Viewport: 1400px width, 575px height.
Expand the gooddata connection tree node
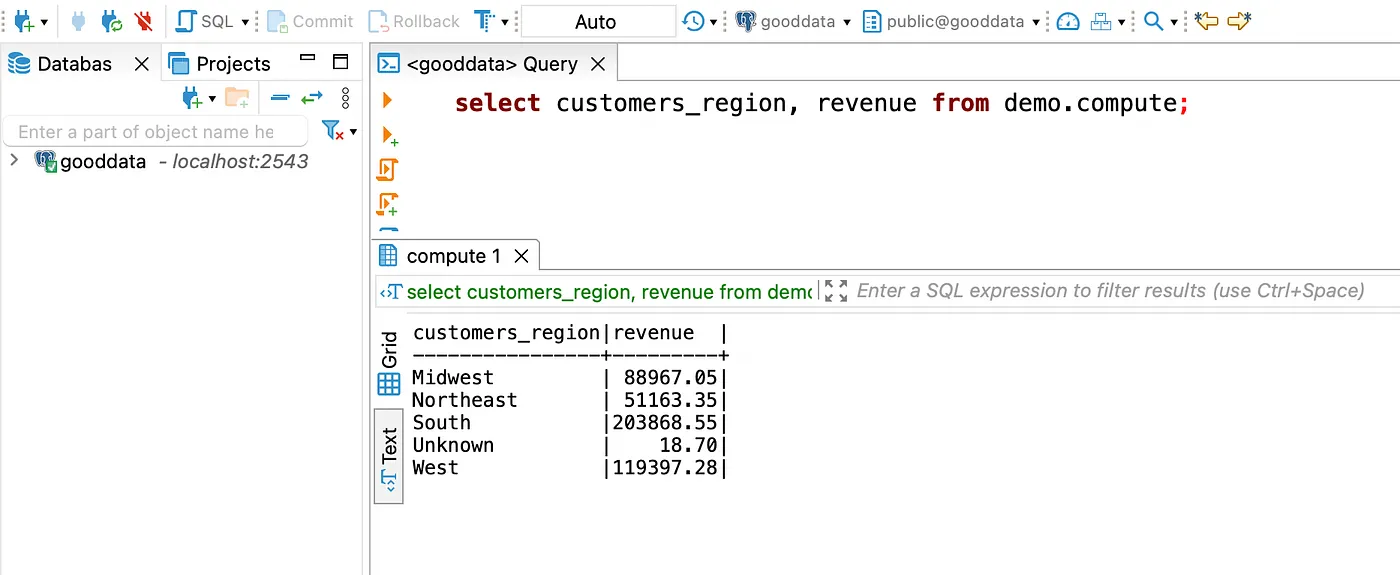(14, 160)
